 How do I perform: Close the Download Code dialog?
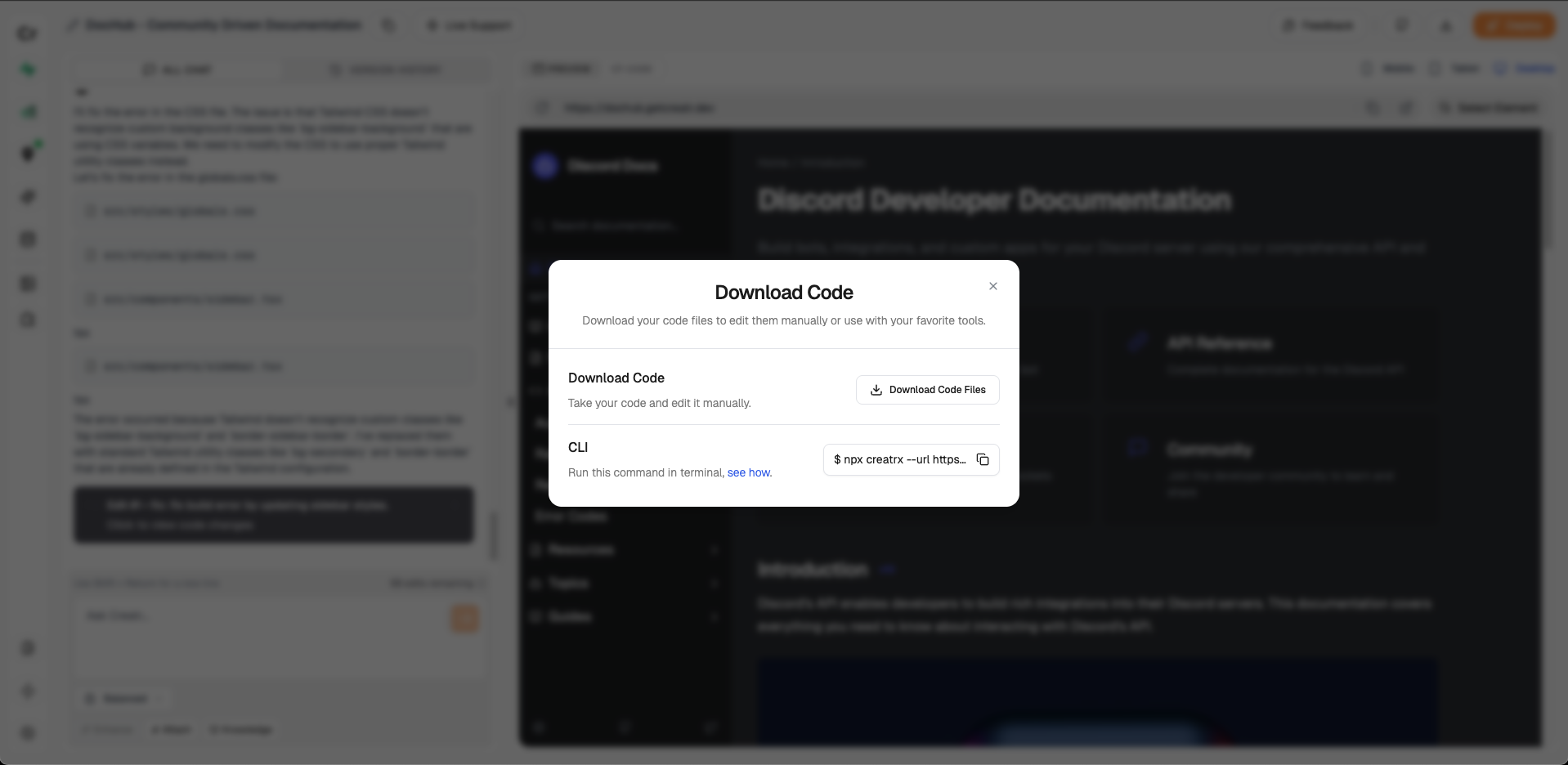(993, 286)
